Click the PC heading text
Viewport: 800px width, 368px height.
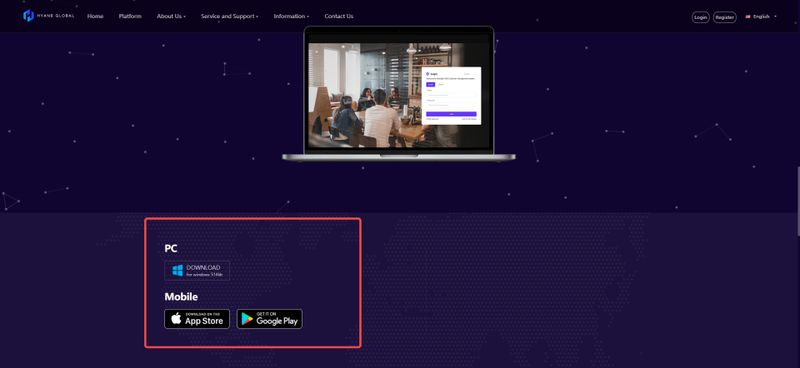point(170,249)
